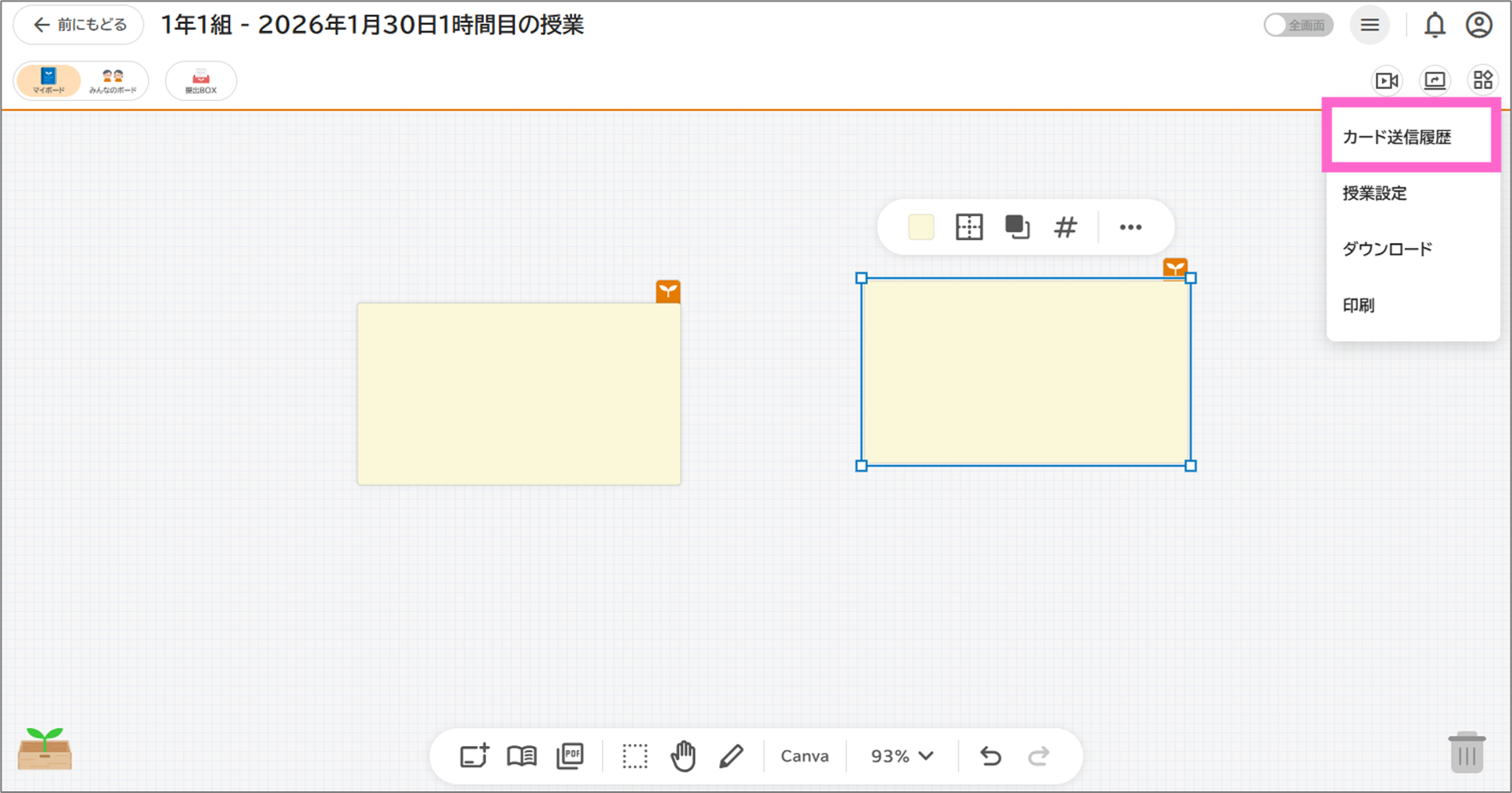Switch to マイボード view
The height and width of the screenshot is (793, 1512).
[x=49, y=80]
